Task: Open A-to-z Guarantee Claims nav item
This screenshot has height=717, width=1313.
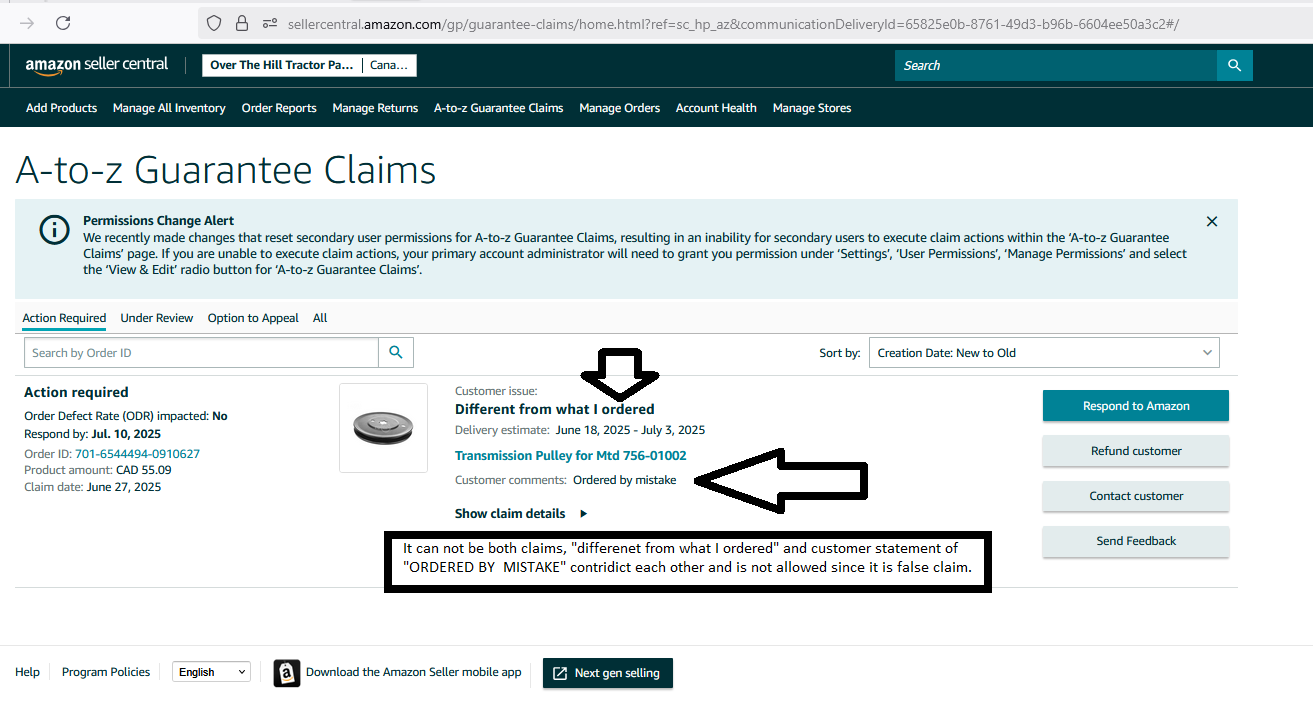Action: pos(498,108)
